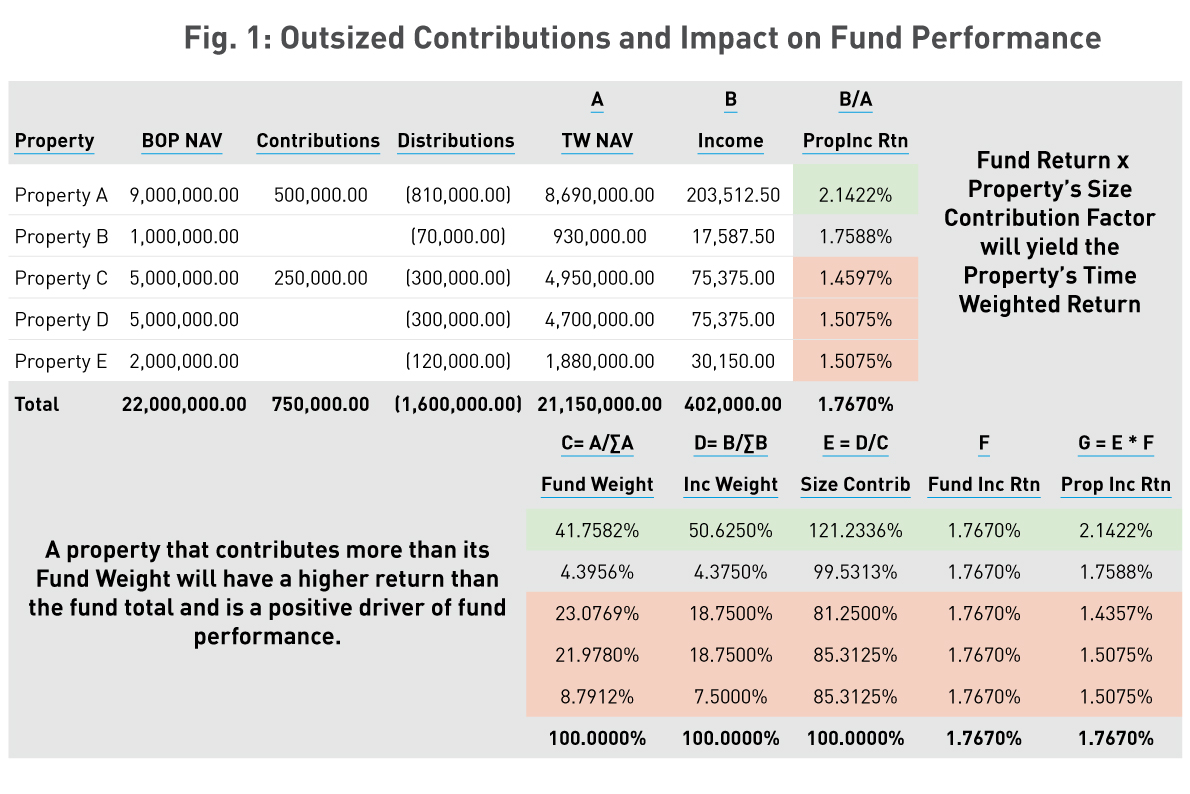Image resolution: width=1190 pixels, height=794 pixels.
Task: Click the Size Contrib column header
Action: [x=855, y=485]
